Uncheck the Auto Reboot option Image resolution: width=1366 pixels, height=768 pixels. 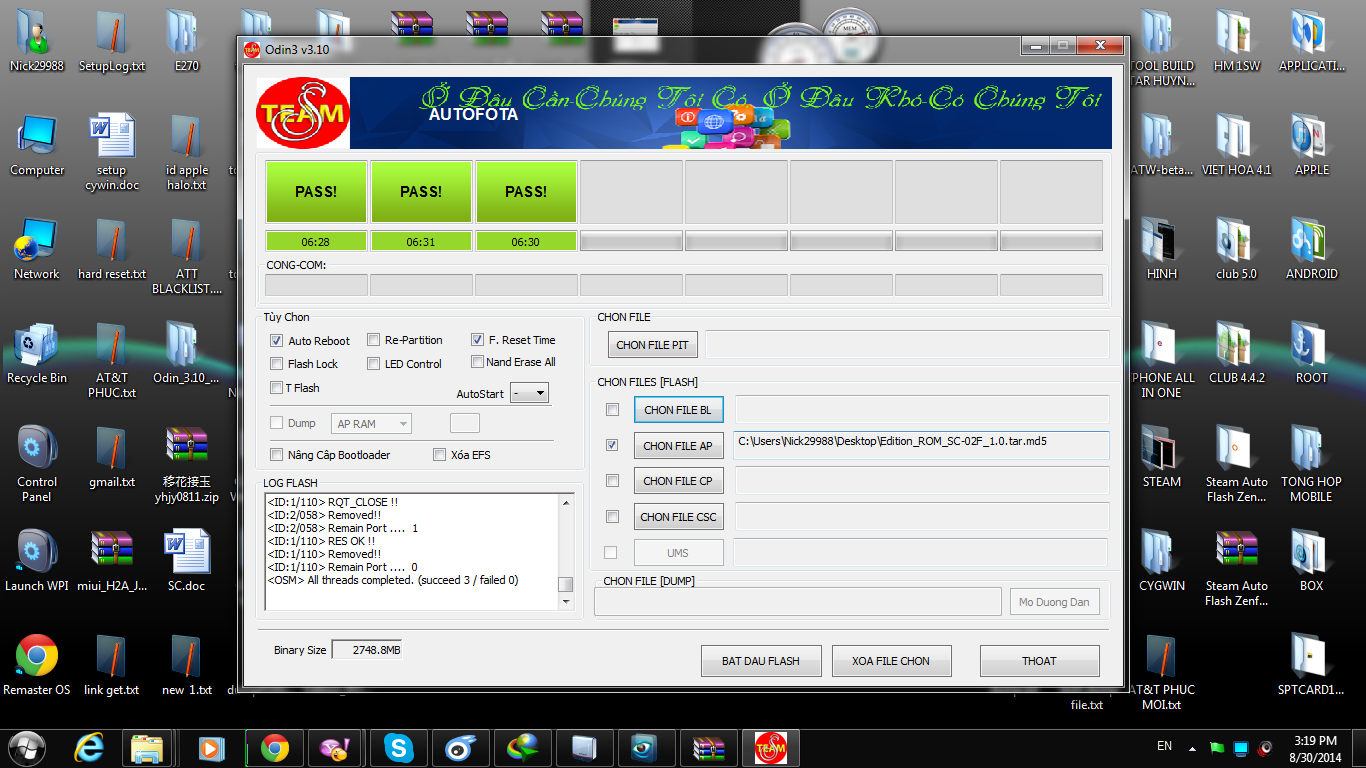[277, 341]
